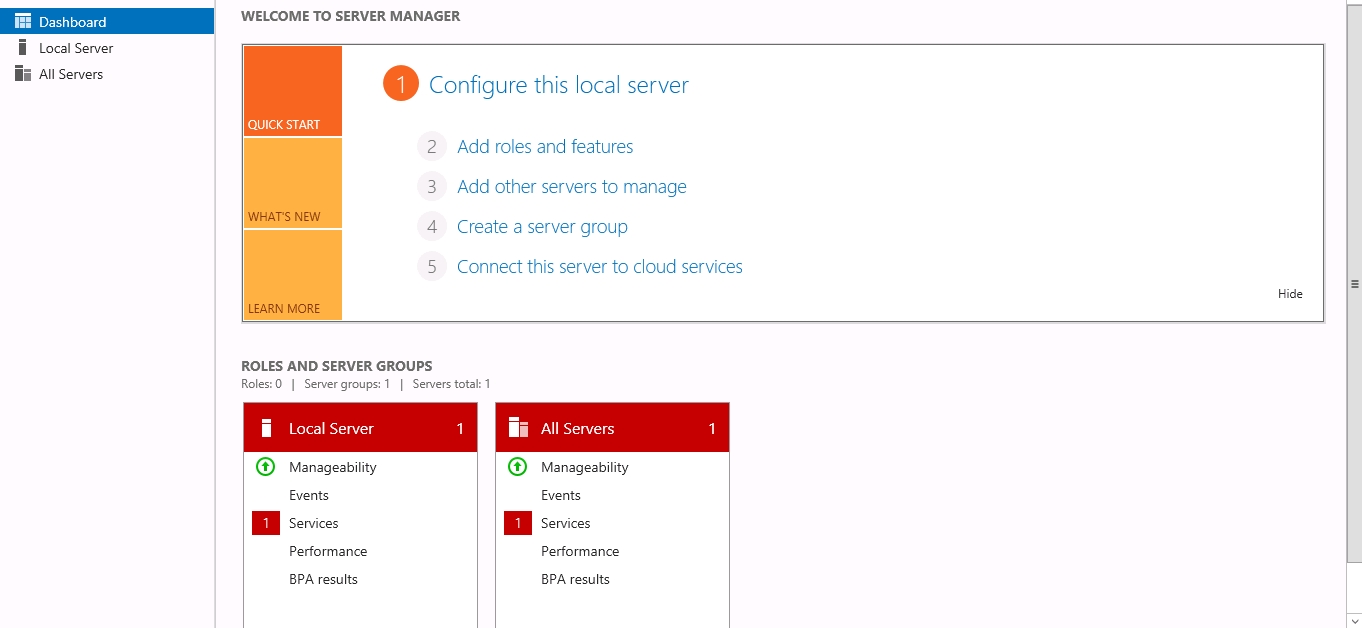Open Dashboard in the left navigation
Screen dimensions: 1362x628
pyautogui.click(x=106, y=21)
